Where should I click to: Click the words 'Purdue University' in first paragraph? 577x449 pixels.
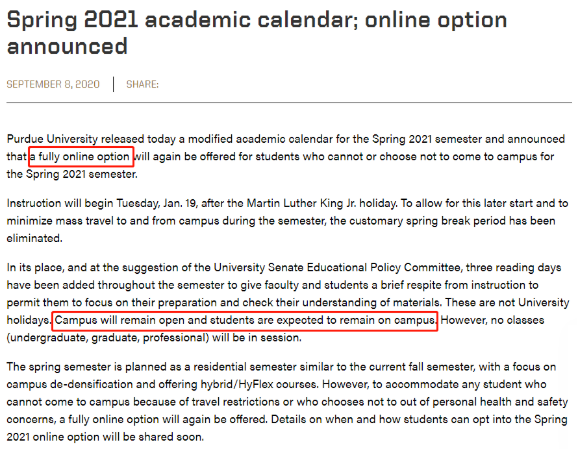point(52,139)
